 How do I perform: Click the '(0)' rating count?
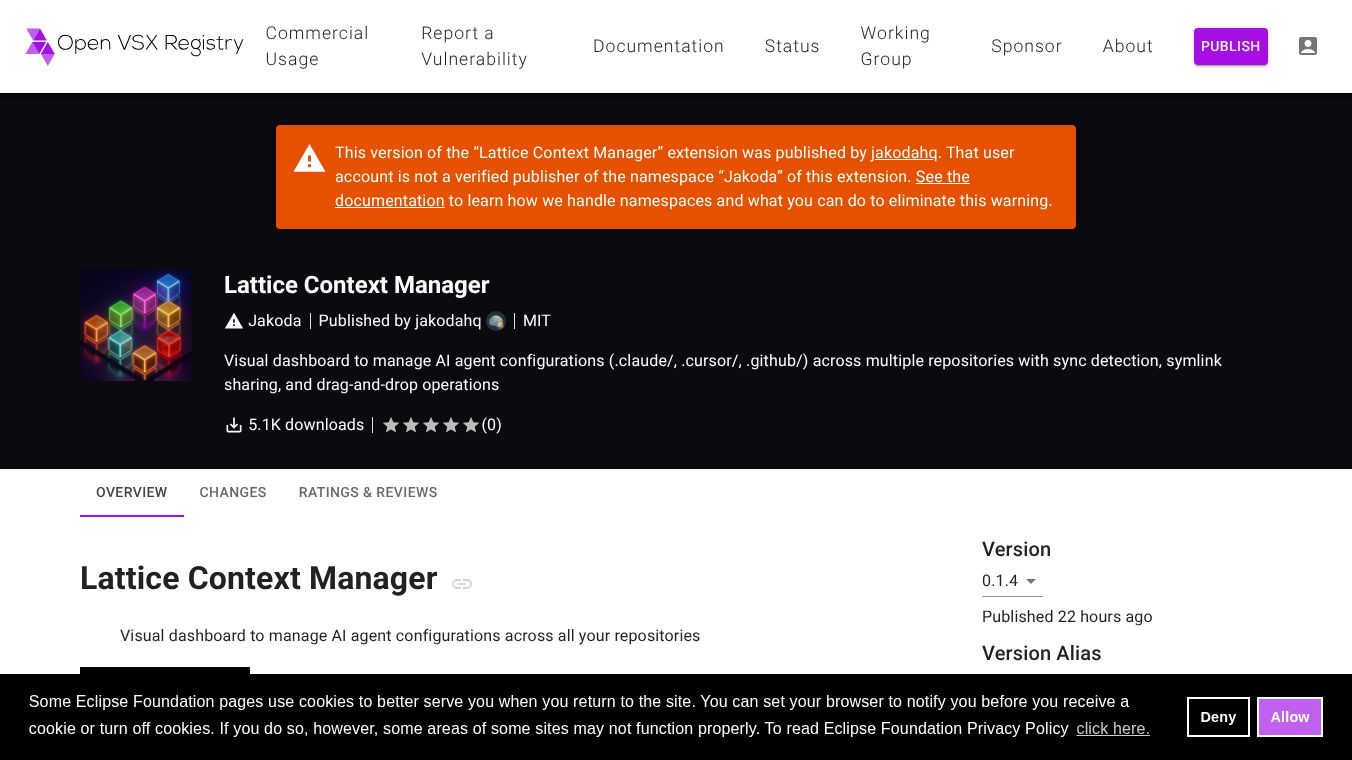click(x=492, y=425)
